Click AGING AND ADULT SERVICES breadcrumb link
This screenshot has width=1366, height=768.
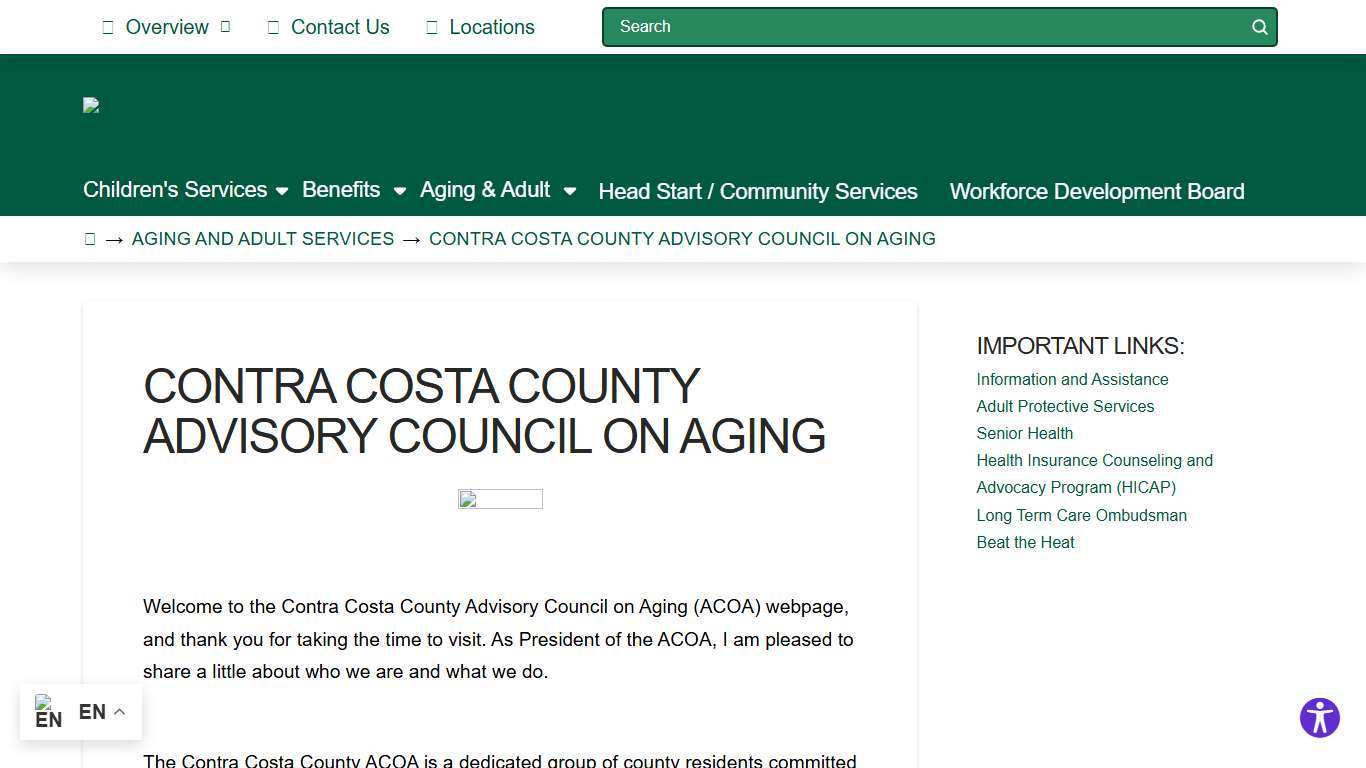pyautogui.click(x=263, y=238)
